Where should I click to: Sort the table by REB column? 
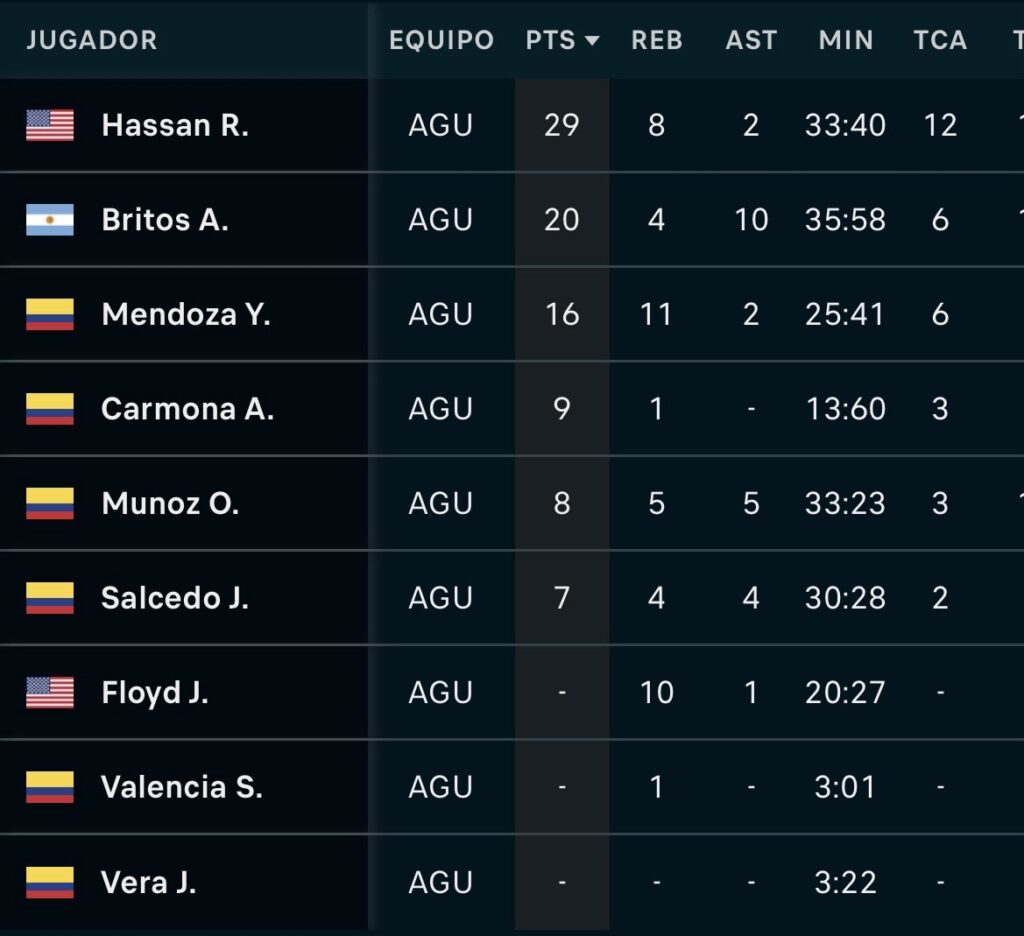[x=656, y=41]
